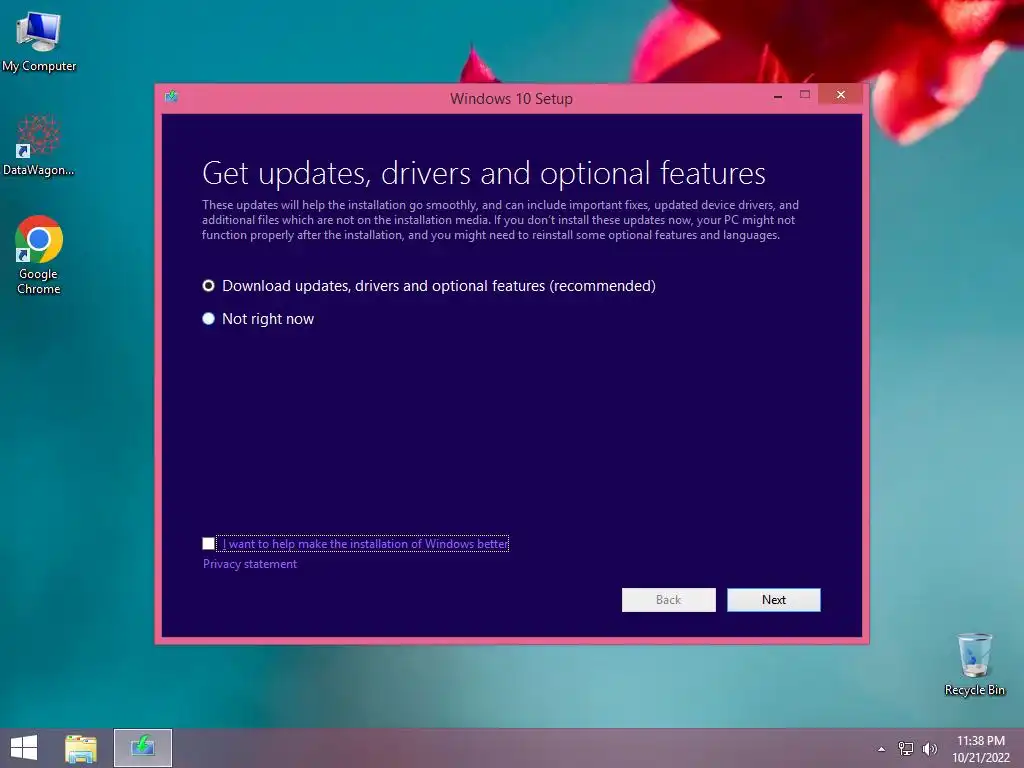Open the network status tray icon
The width and height of the screenshot is (1024, 768).
tap(906, 748)
